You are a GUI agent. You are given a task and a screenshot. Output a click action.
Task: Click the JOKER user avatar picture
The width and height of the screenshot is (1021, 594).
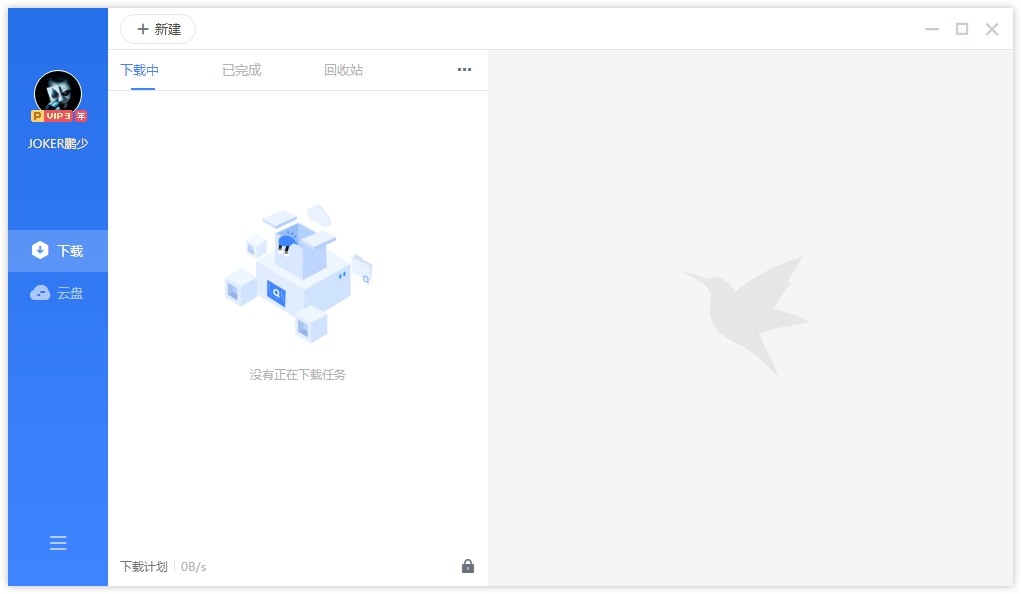[58, 93]
